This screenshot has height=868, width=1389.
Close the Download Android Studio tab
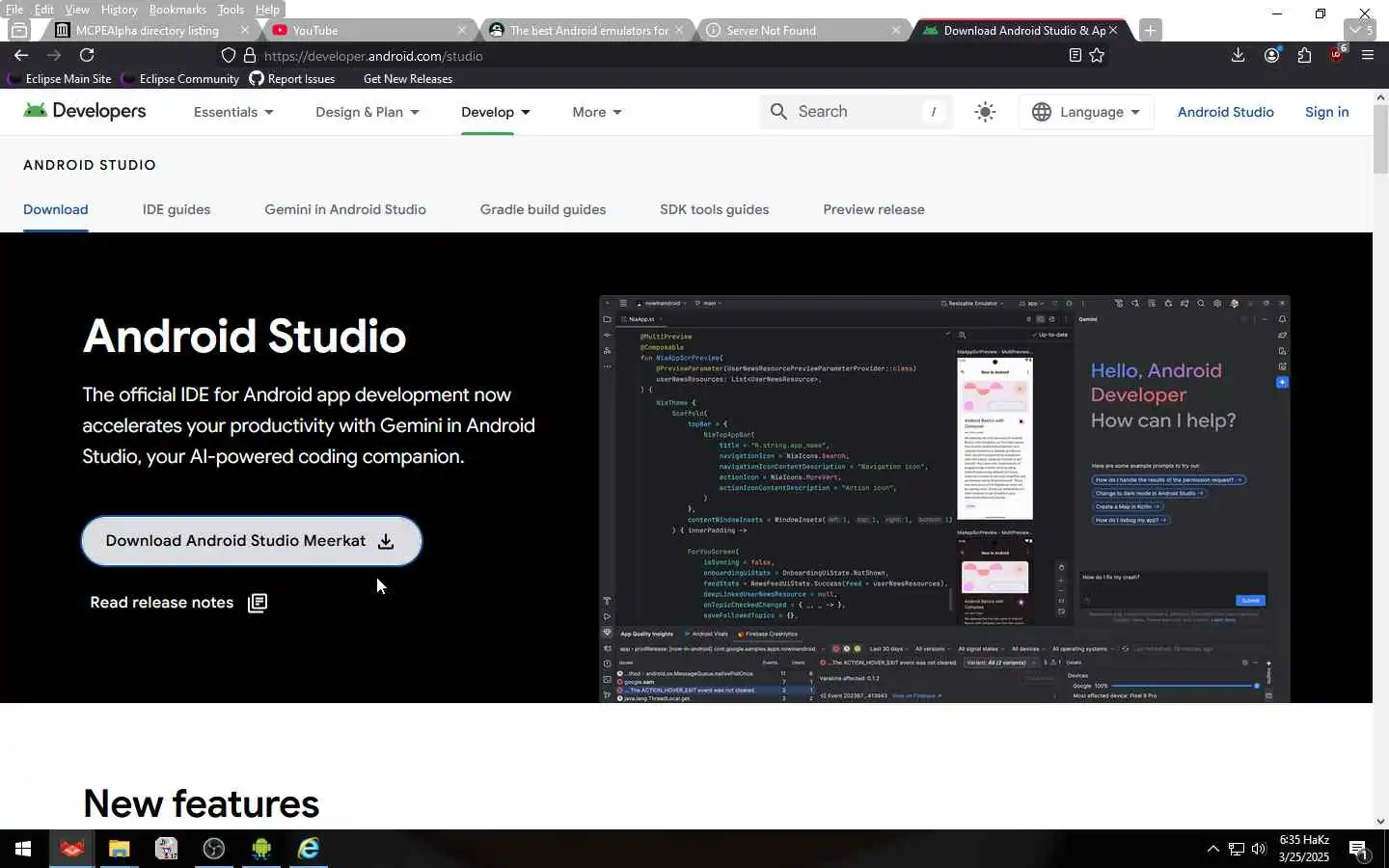click(x=1113, y=30)
